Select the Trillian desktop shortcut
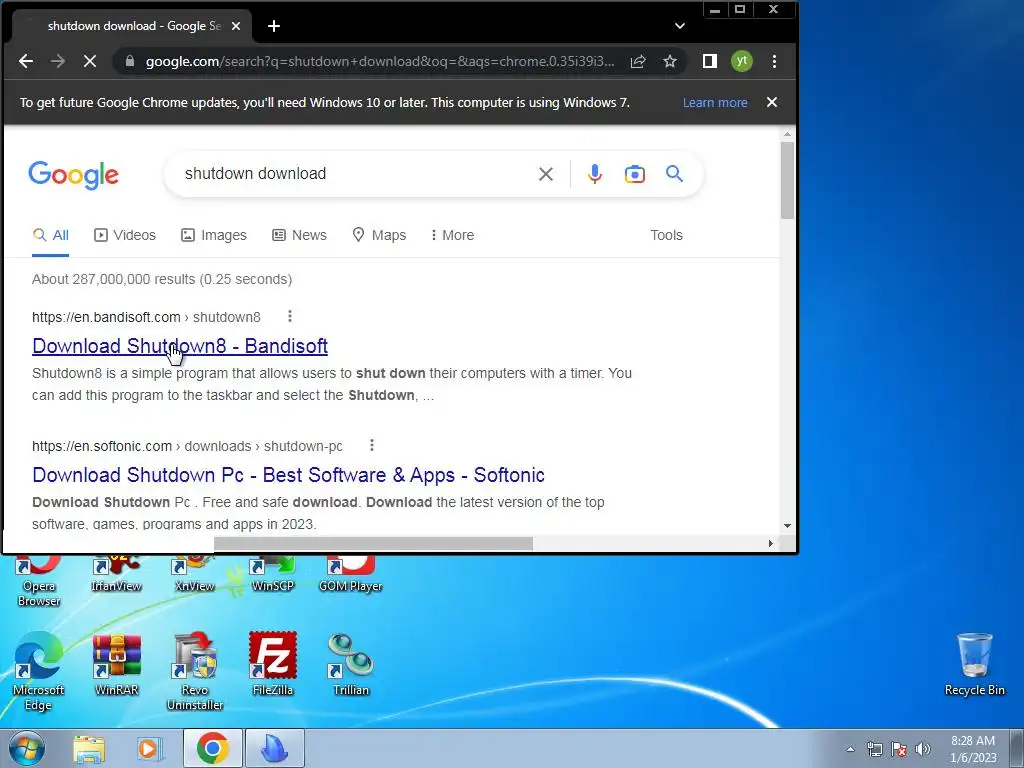The height and width of the screenshot is (768, 1024). click(x=351, y=664)
